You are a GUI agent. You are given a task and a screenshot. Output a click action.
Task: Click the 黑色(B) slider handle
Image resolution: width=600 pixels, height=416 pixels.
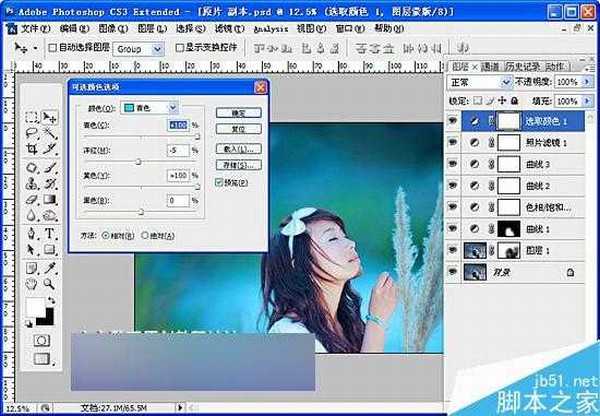click(141, 212)
